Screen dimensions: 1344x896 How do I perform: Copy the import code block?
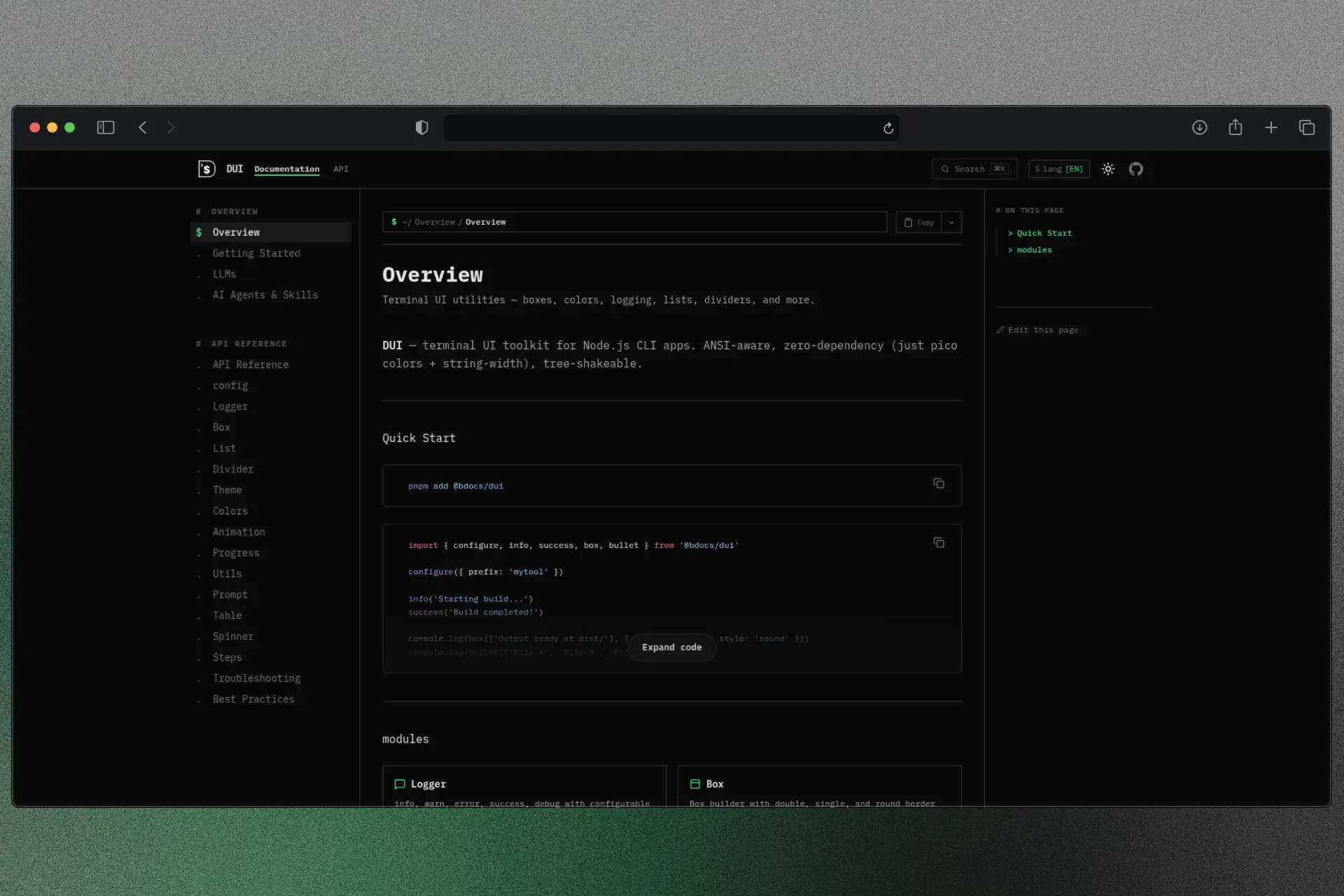939,542
